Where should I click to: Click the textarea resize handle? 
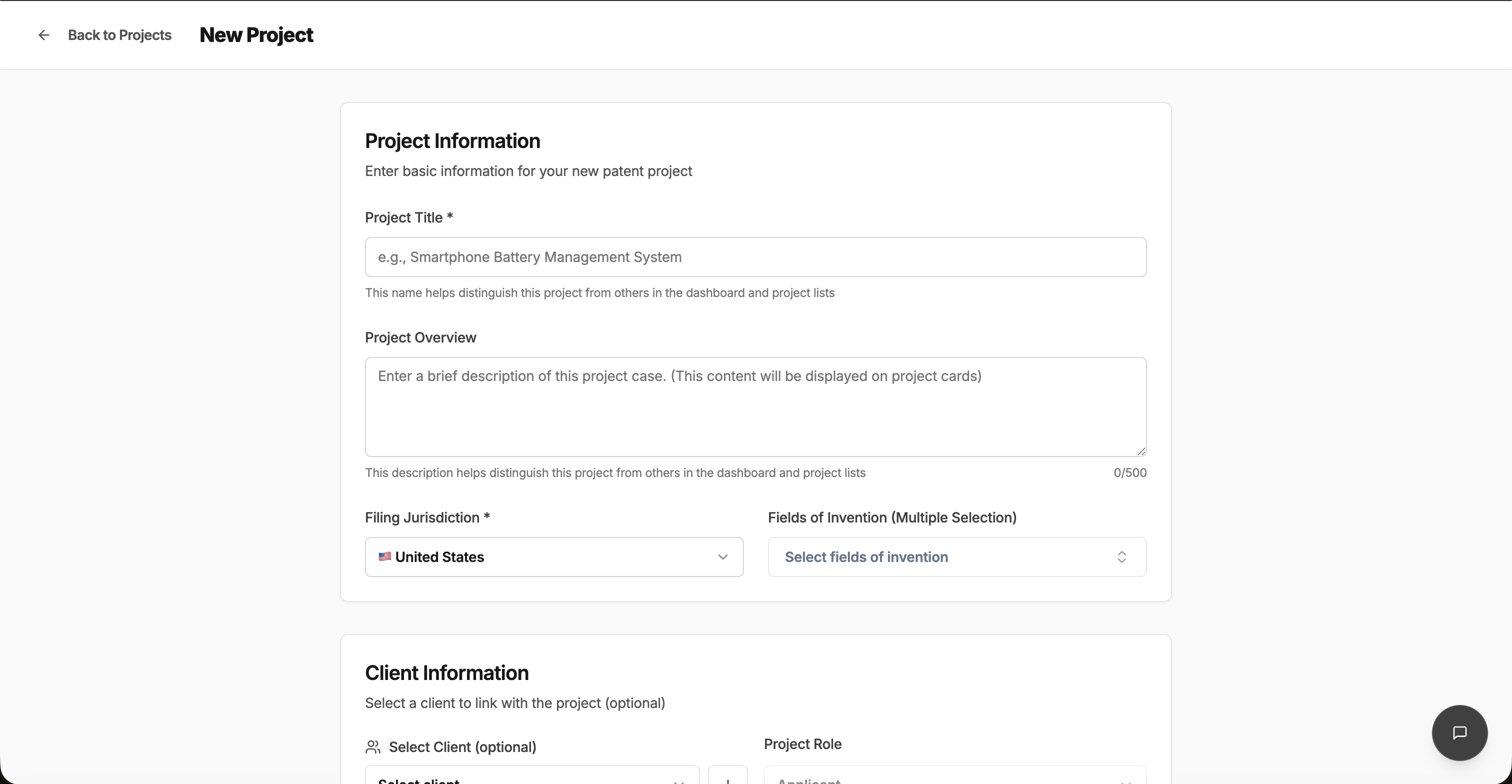pyautogui.click(x=1141, y=451)
